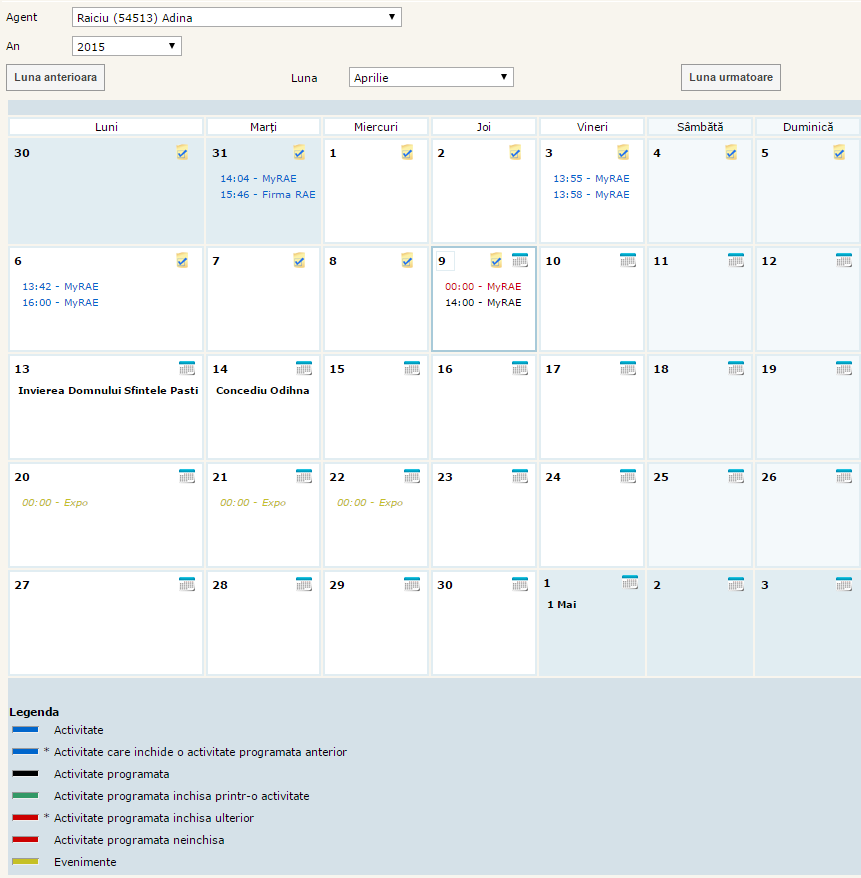This screenshot has width=861, height=878.
Task: Click the calendar icon on April 24
Action: [x=628, y=476]
